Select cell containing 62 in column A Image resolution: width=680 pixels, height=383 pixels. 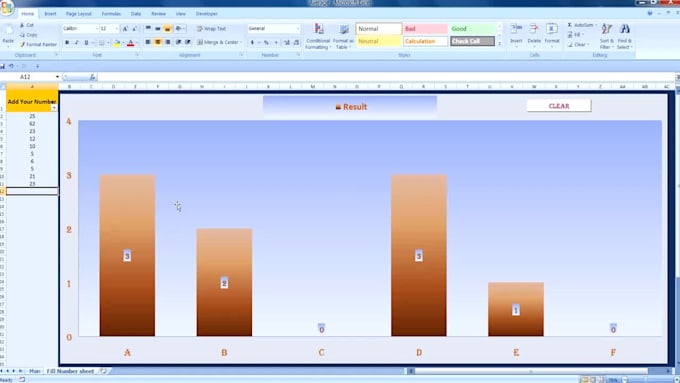(32, 124)
